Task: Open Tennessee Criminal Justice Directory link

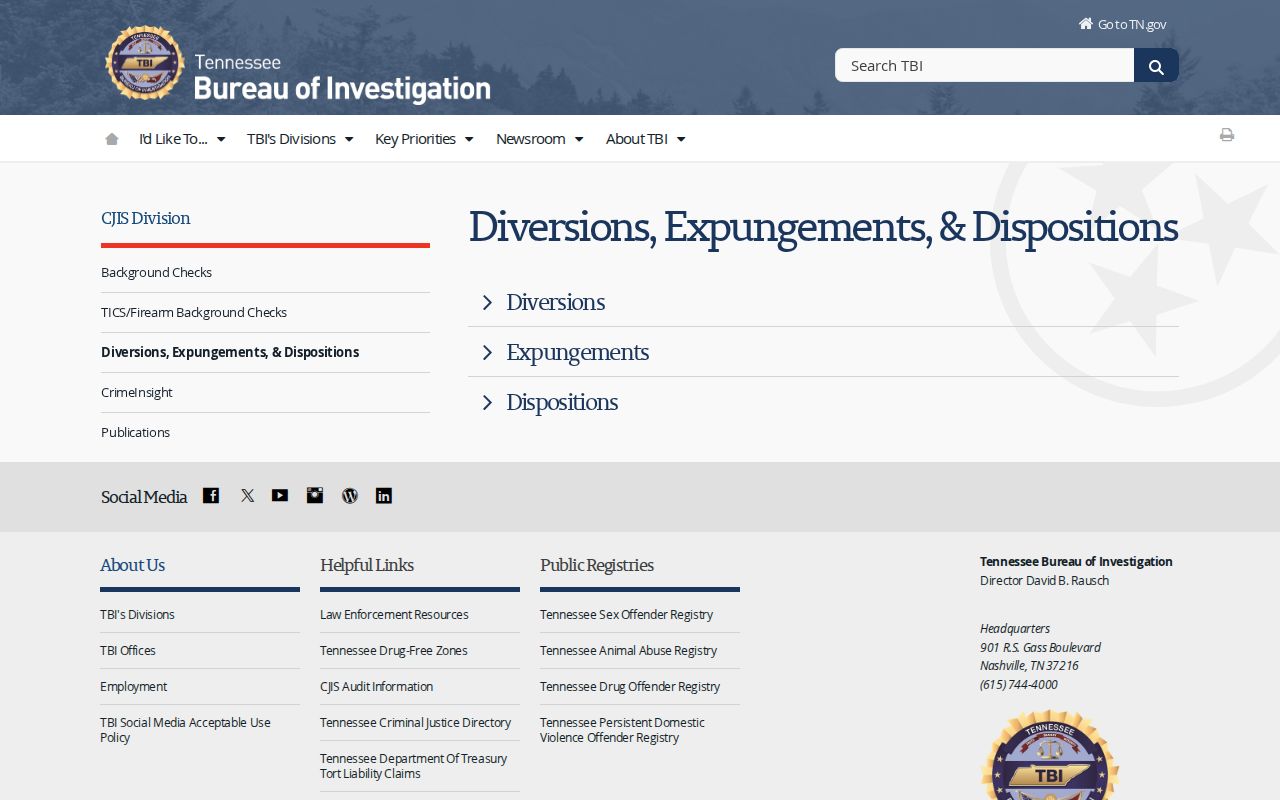Action: click(x=415, y=722)
